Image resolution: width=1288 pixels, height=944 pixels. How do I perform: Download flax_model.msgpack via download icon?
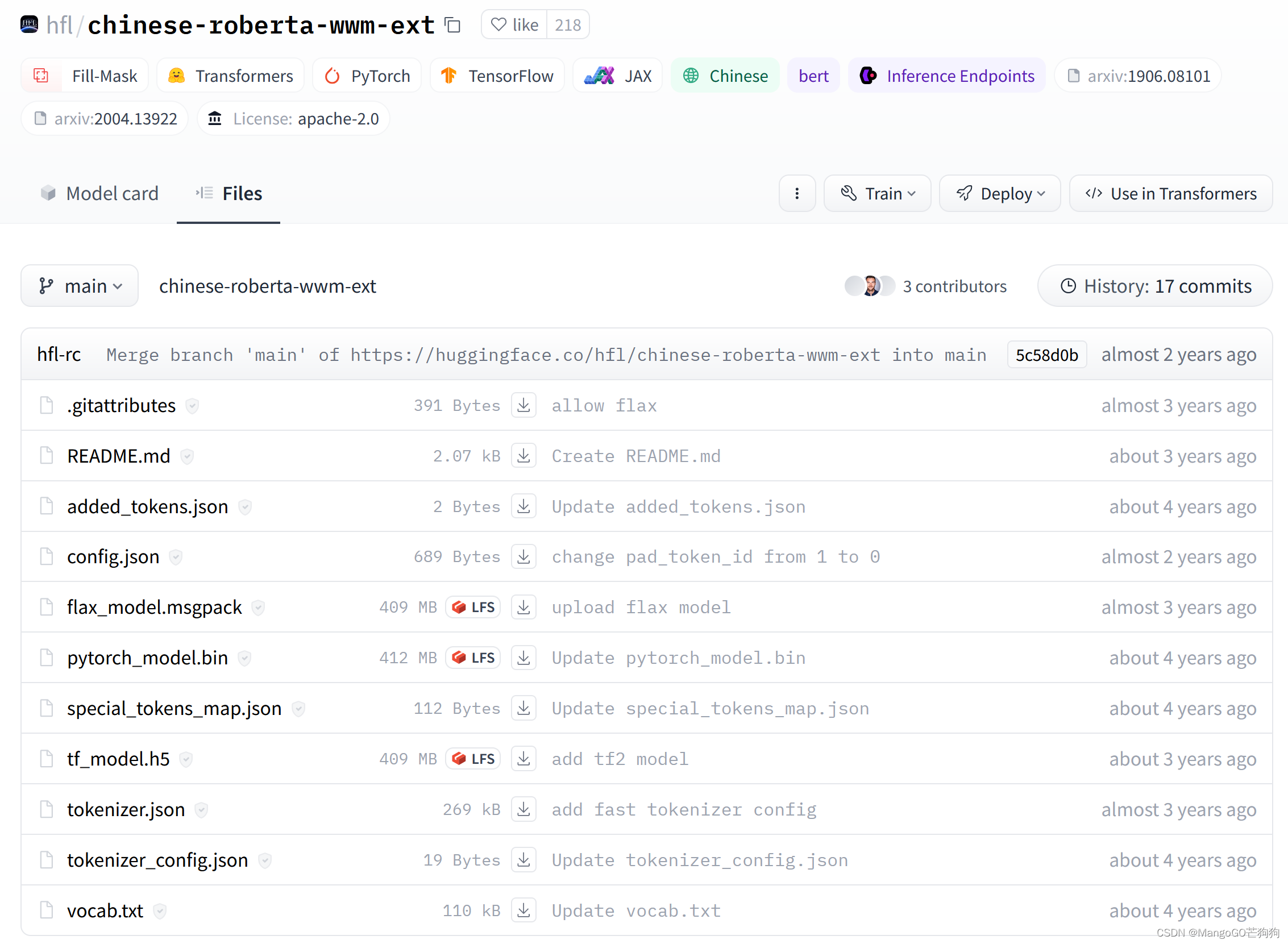(523, 607)
